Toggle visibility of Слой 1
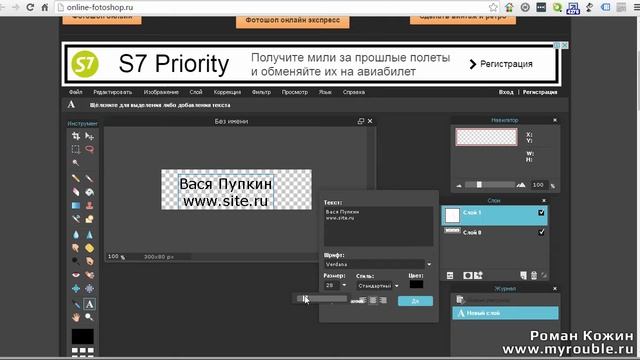Image resolution: width=640 pixels, height=360 pixels. pyautogui.click(x=541, y=213)
